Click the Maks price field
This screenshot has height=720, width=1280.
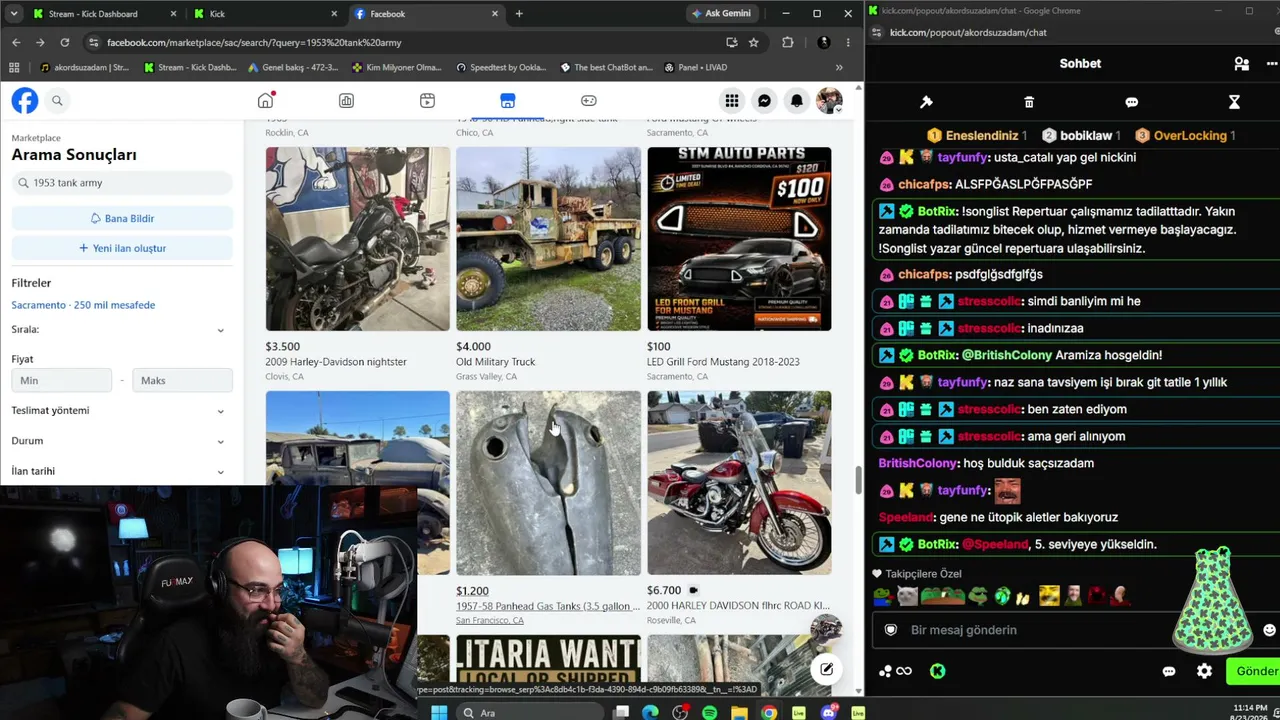182,381
